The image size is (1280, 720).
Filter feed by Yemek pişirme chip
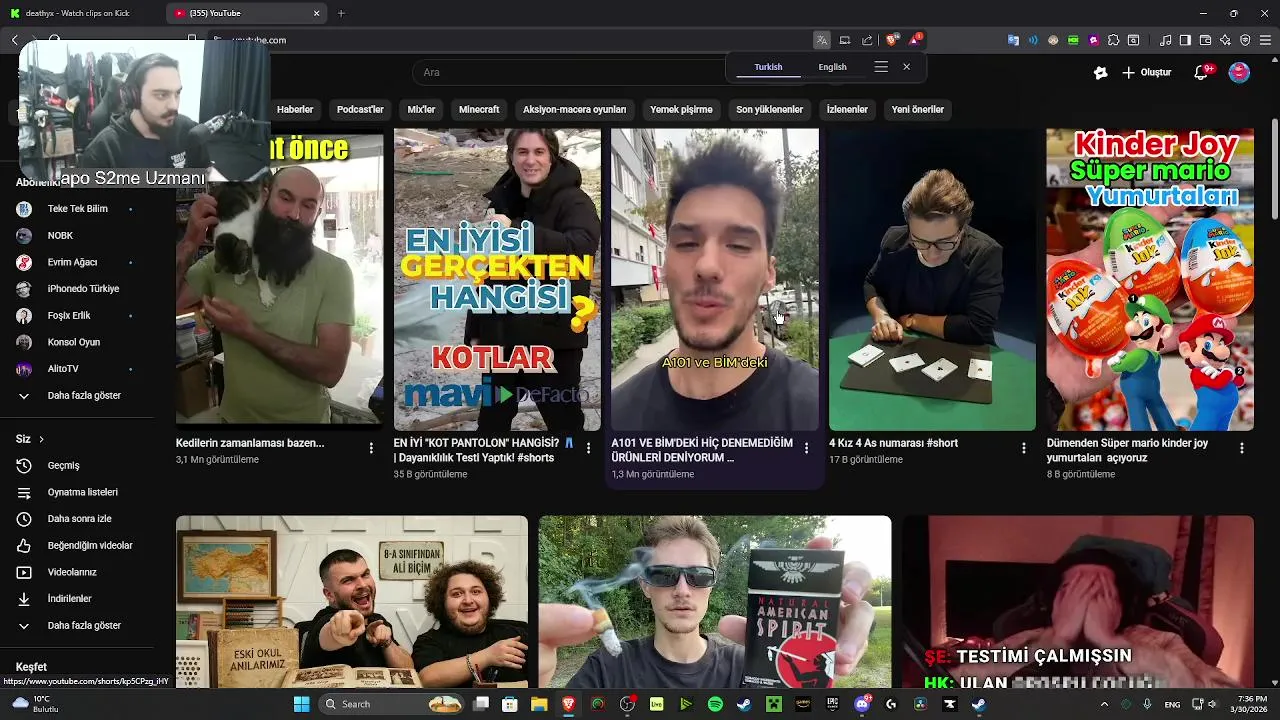(681, 109)
